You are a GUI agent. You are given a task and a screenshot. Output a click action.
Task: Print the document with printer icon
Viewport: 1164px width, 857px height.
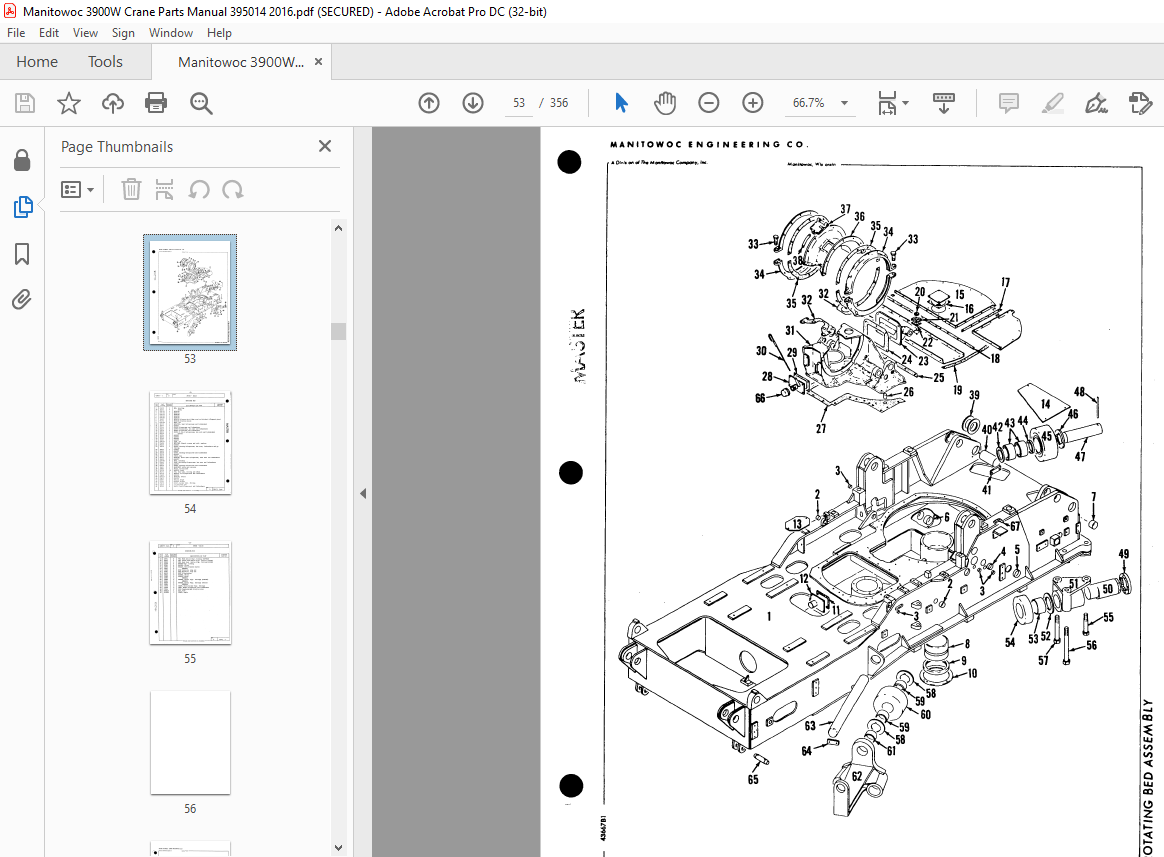point(156,102)
